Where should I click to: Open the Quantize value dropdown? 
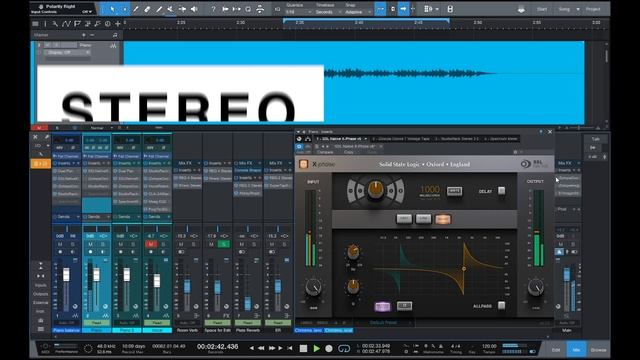click(x=299, y=12)
